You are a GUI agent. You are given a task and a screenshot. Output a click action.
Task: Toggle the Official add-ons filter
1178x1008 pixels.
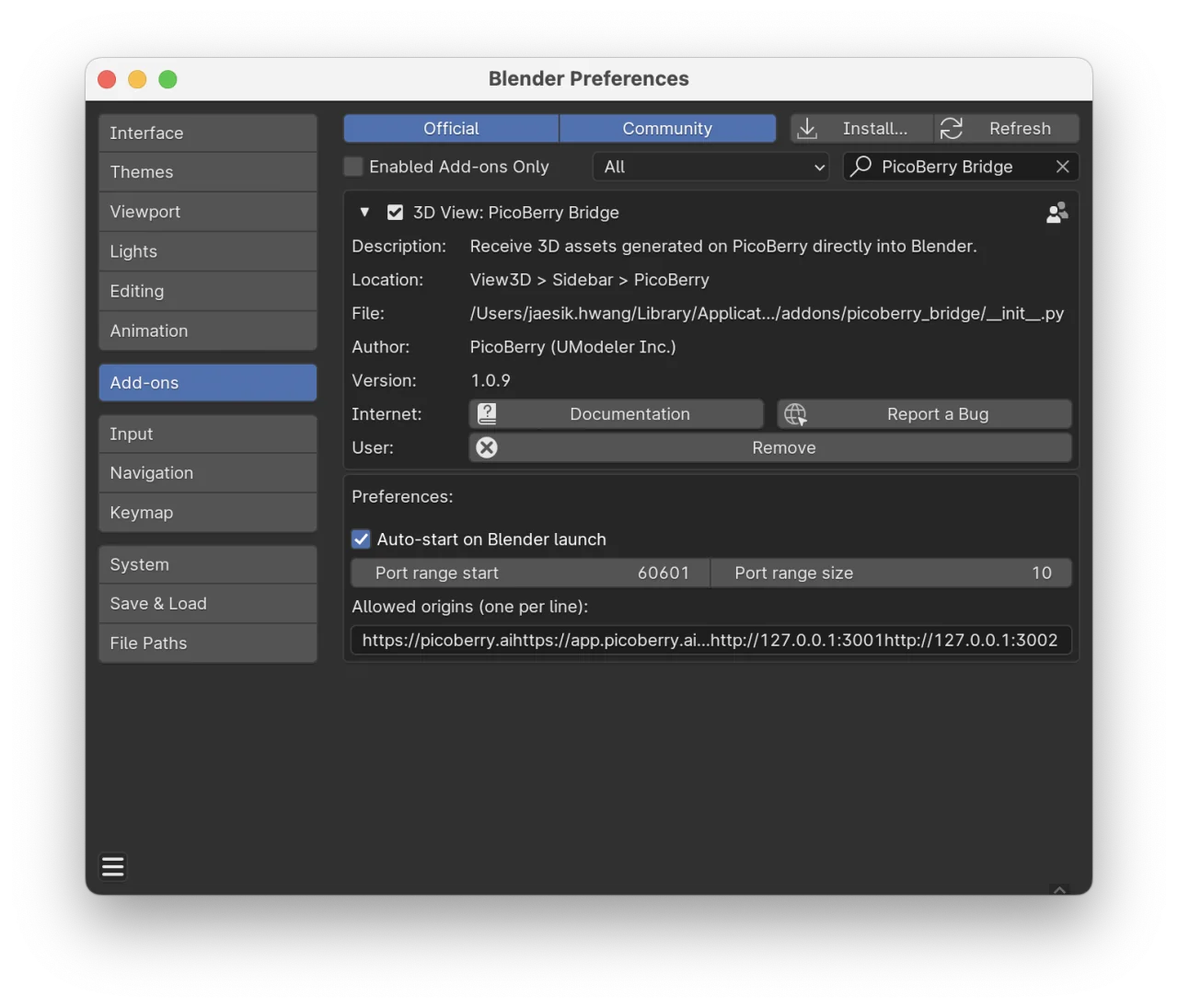(x=451, y=128)
